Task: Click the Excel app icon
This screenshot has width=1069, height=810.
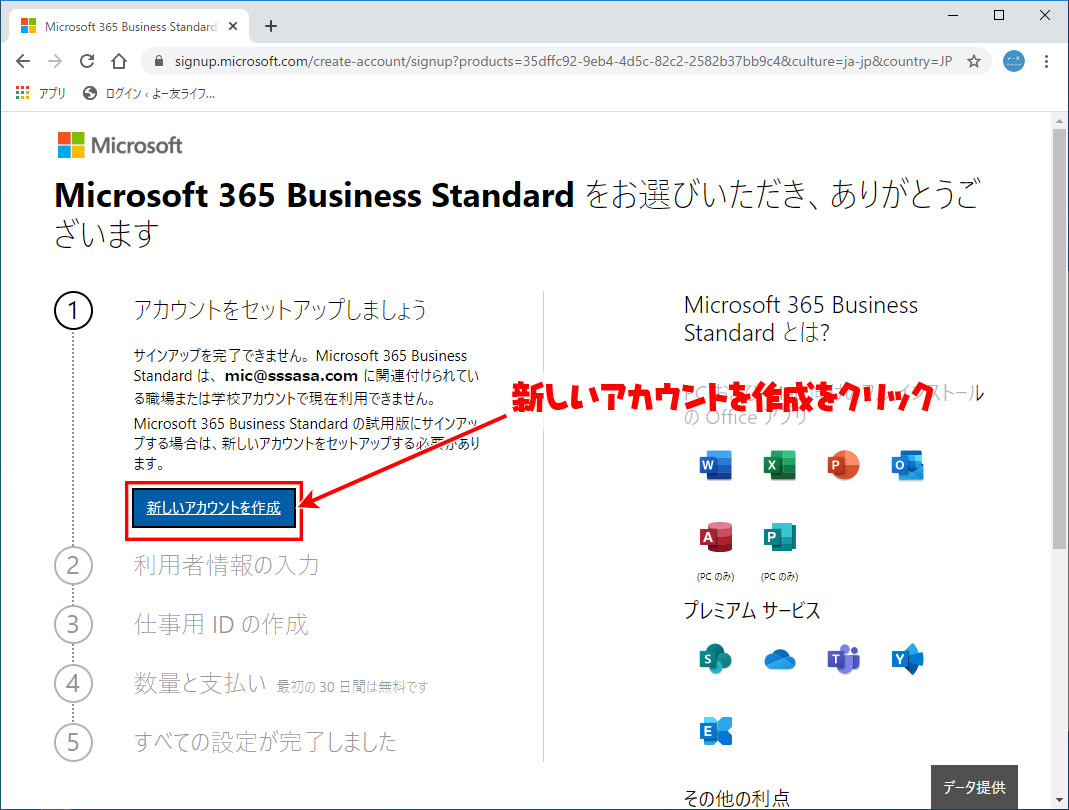Action: pyautogui.click(x=779, y=466)
